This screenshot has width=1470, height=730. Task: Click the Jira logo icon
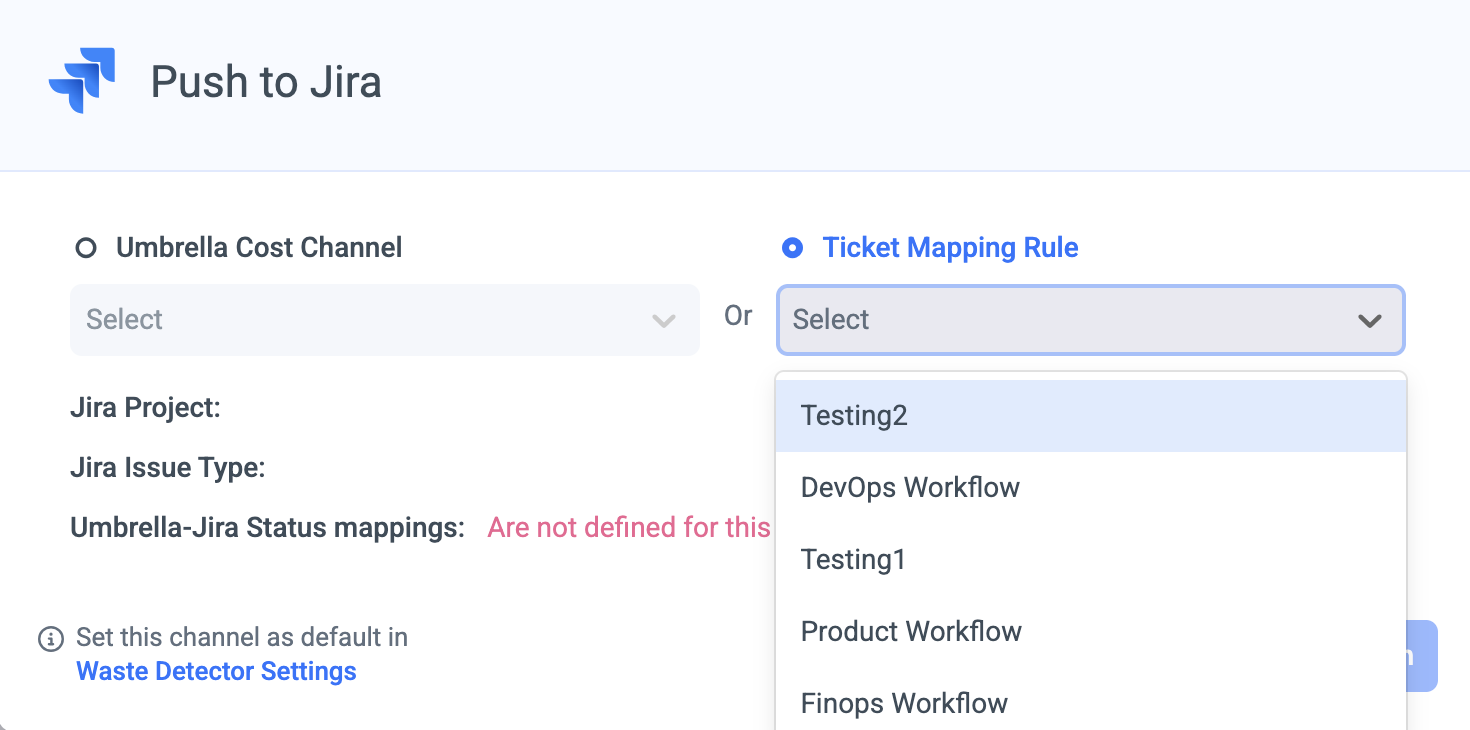point(82,80)
